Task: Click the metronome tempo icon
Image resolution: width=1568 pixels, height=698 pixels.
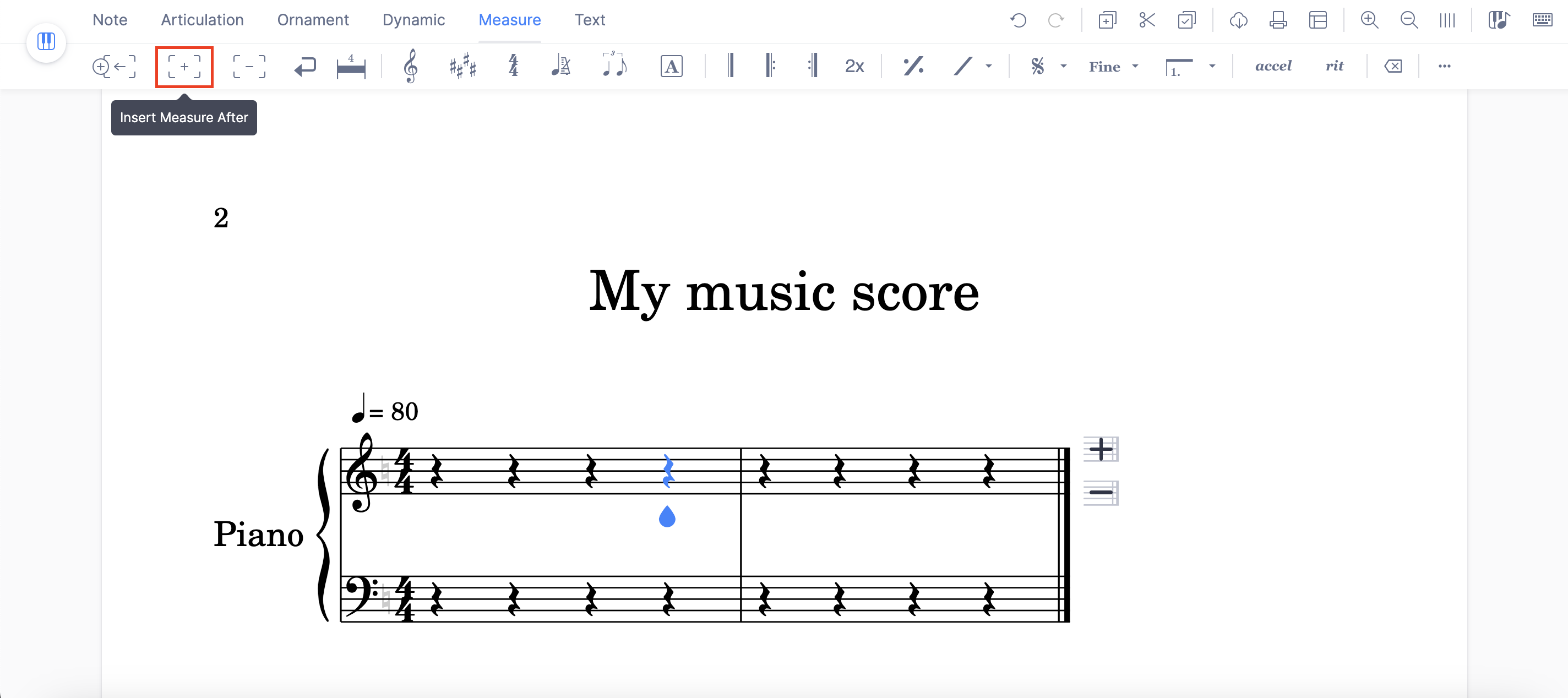Action: coord(560,66)
